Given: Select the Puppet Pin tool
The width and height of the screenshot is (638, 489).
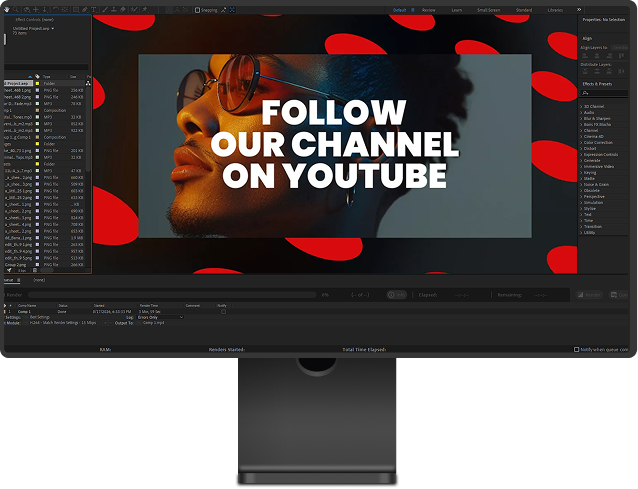Looking at the screenshot, I should point(144,10).
